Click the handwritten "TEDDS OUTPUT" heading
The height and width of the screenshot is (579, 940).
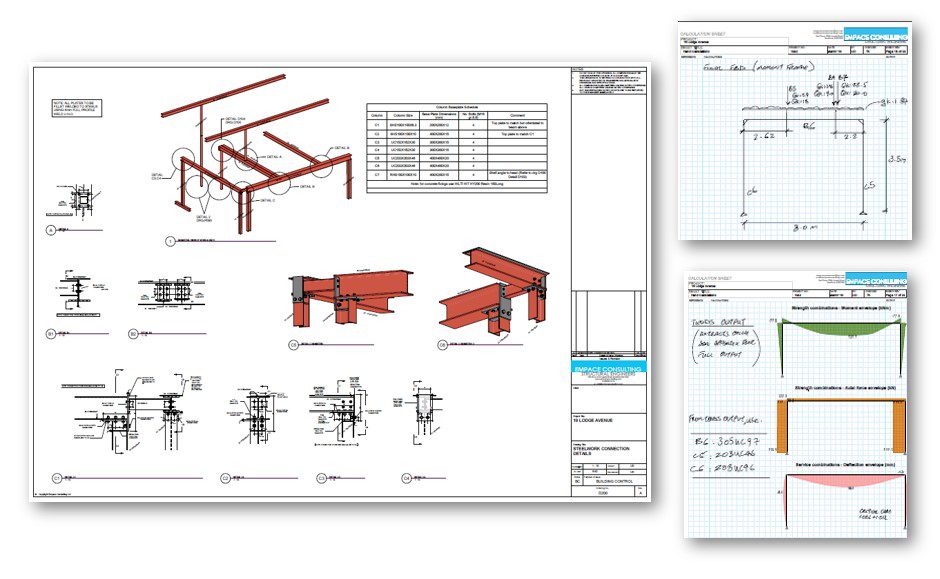coord(720,322)
